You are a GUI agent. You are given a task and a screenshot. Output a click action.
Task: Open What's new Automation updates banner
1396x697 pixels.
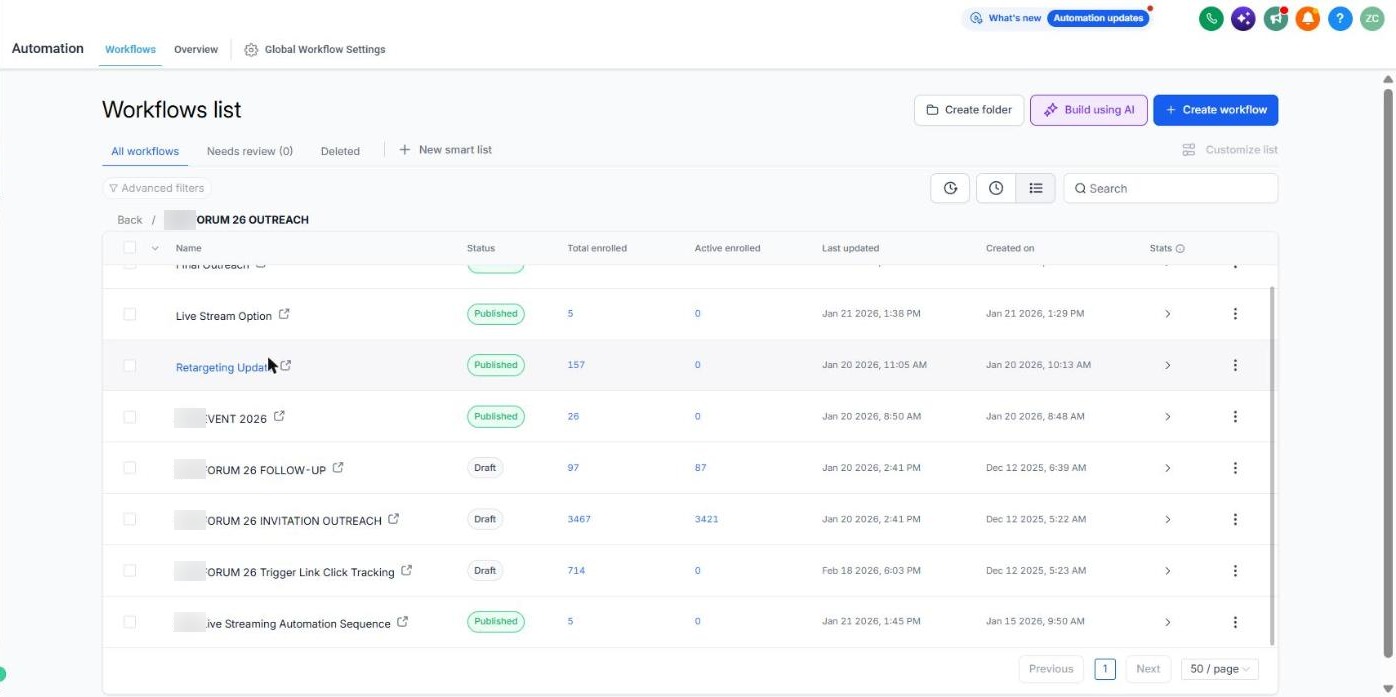coord(1056,18)
